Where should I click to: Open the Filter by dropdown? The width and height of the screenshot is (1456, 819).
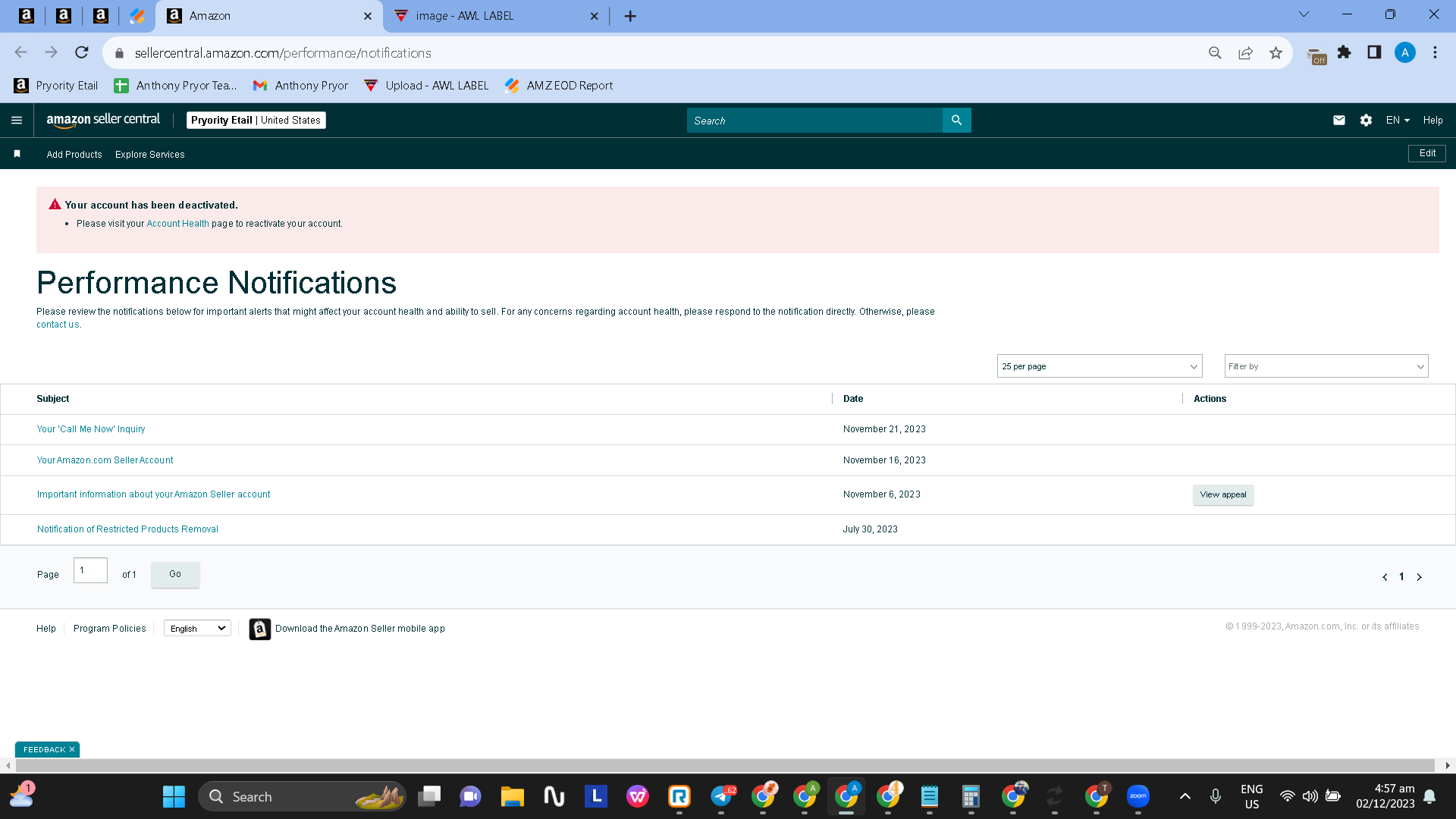pyautogui.click(x=1326, y=366)
